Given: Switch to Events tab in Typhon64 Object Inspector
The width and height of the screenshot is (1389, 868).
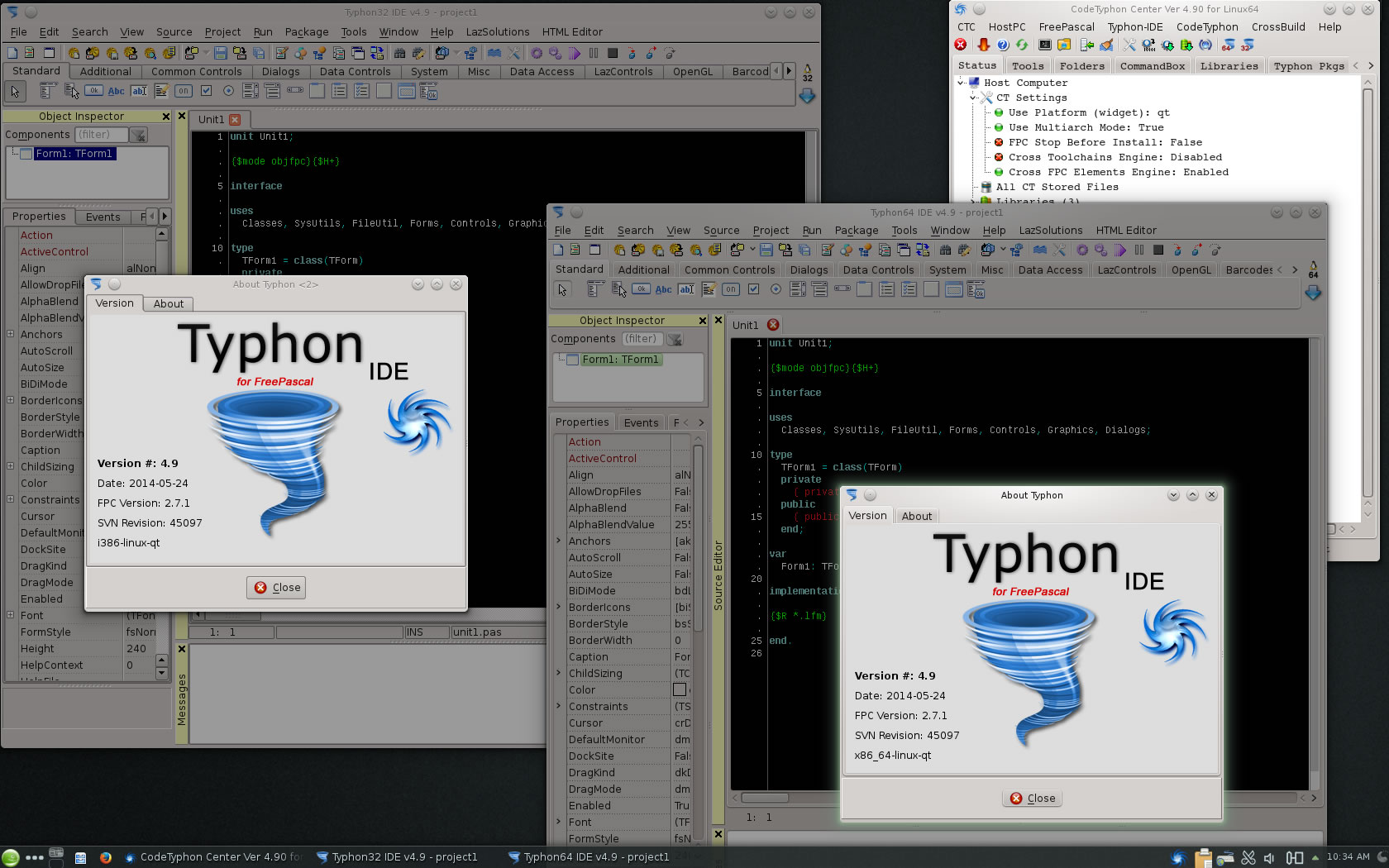Looking at the screenshot, I should point(641,422).
